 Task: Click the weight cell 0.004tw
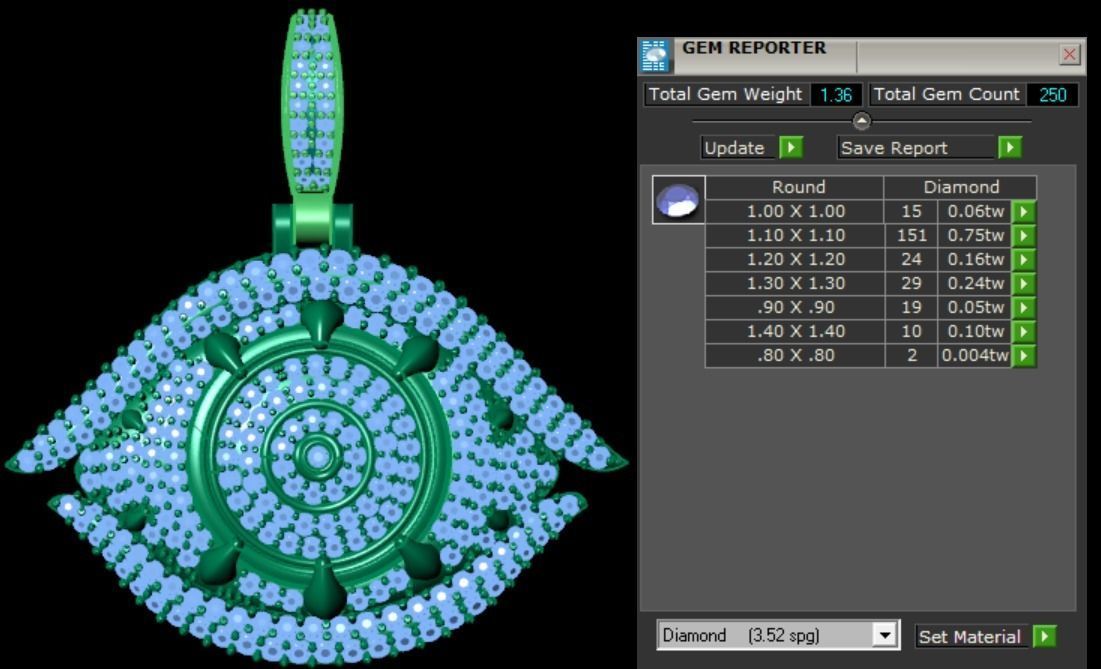pyautogui.click(x=975, y=355)
